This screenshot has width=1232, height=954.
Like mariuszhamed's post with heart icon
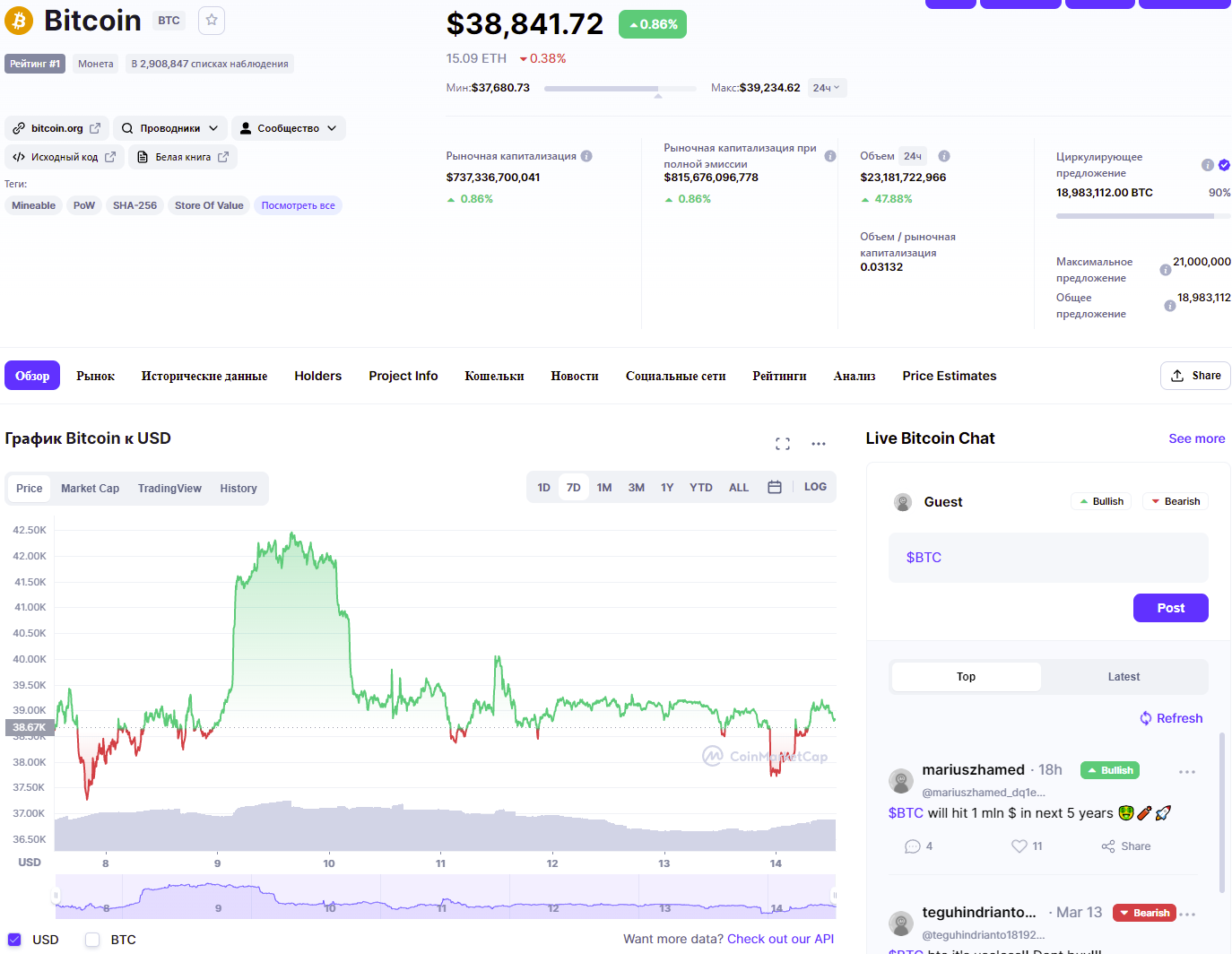point(1019,846)
